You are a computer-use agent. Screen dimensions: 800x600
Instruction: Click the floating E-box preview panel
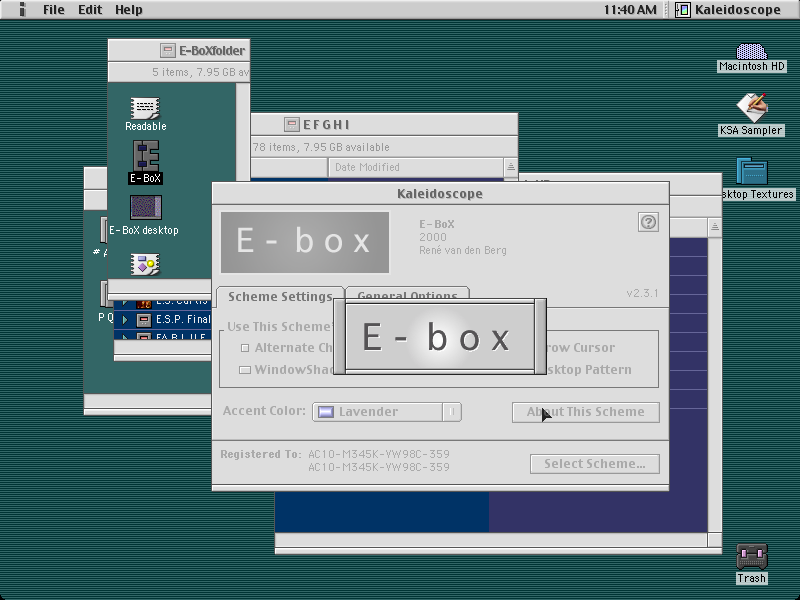pos(440,337)
